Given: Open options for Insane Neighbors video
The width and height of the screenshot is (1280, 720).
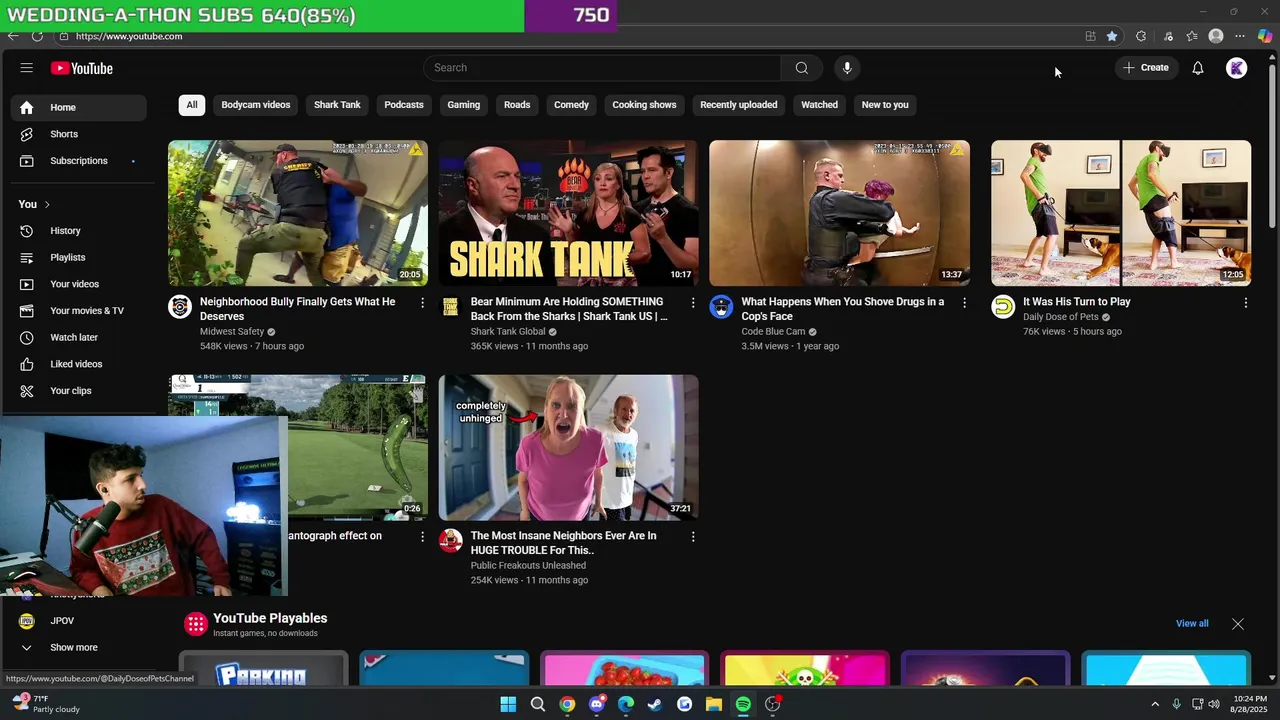Looking at the screenshot, I should (693, 537).
